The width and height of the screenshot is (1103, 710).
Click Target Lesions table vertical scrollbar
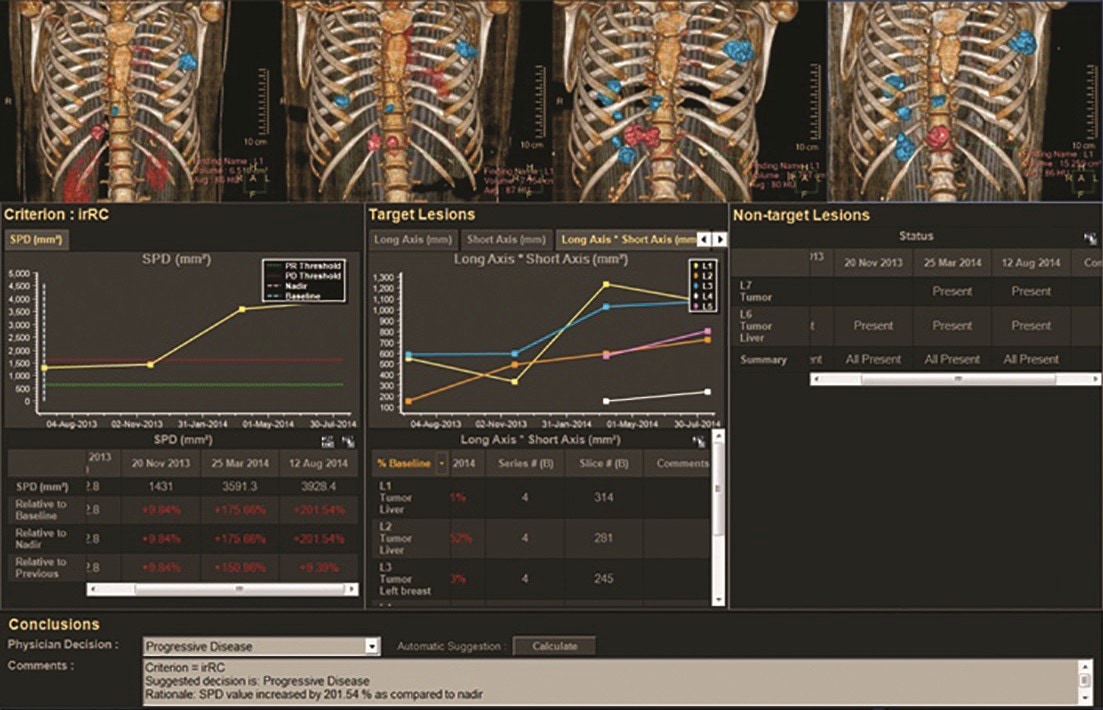point(717,520)
